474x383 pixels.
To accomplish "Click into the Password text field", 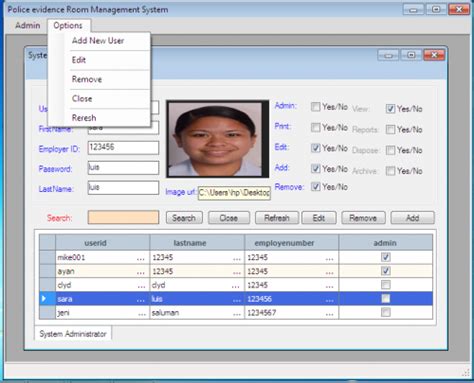I will click(123, 168).
